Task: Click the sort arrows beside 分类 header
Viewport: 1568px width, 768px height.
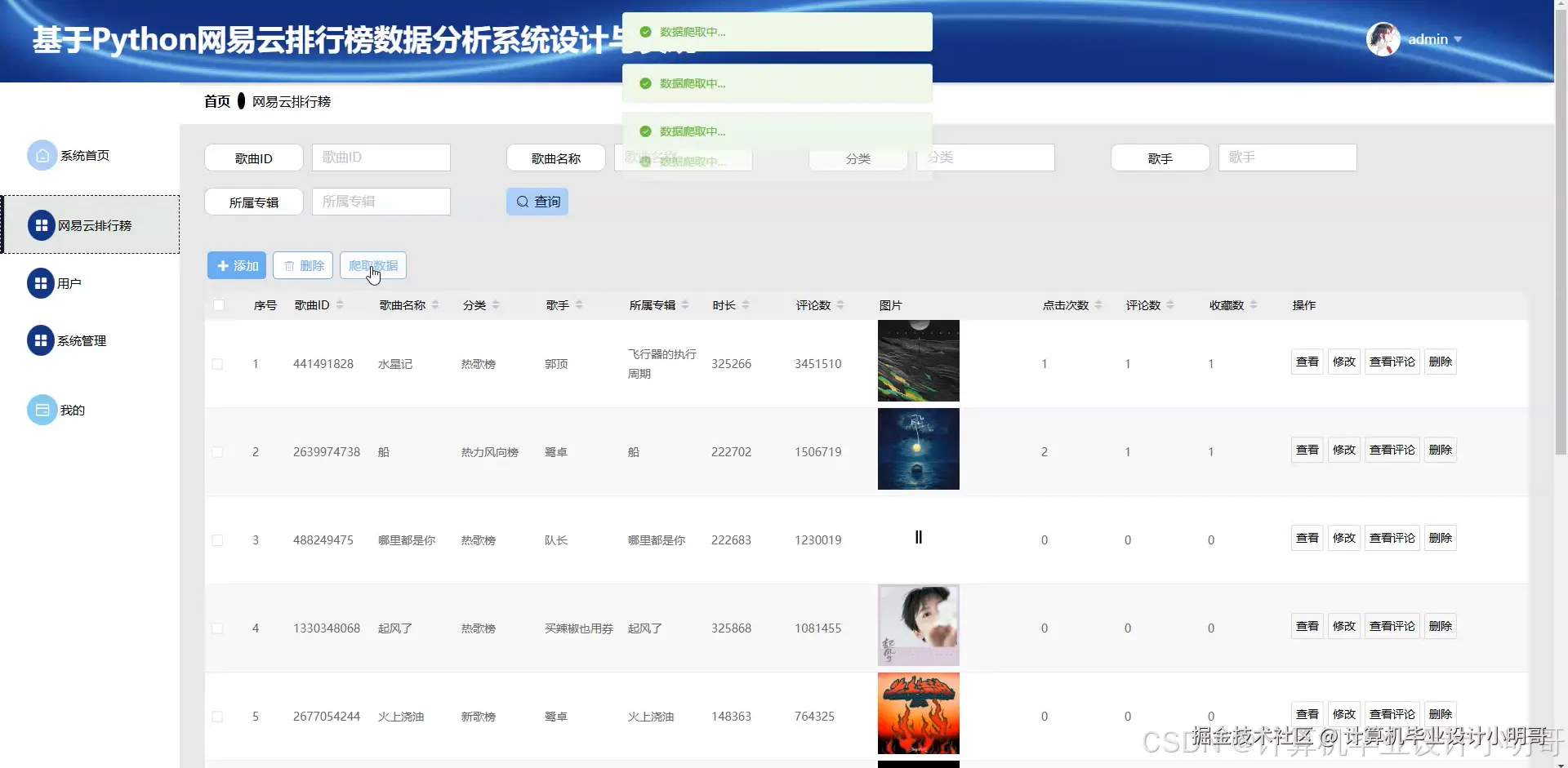Action: pyautogui.click(x=496, y=305)
